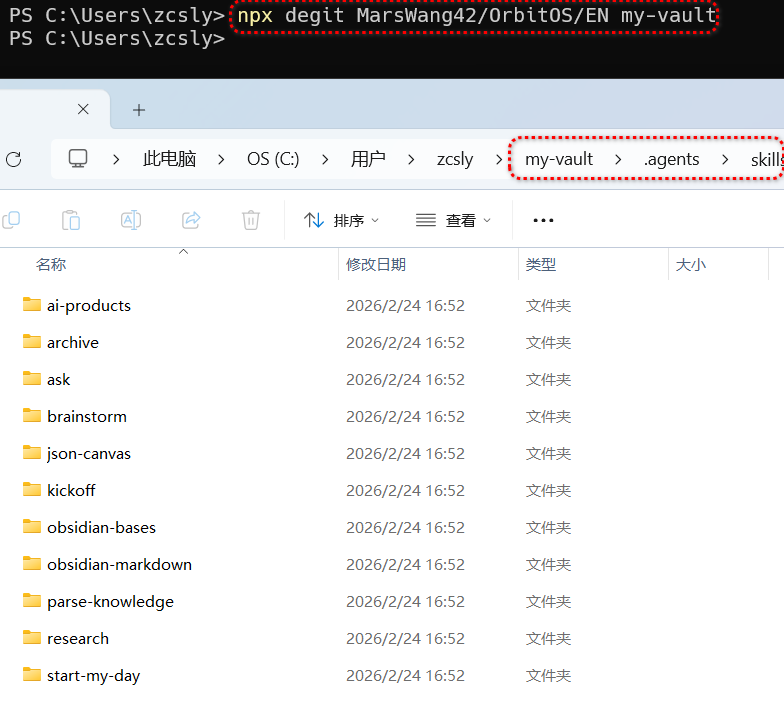Open the 排序 (Sort) dropdown

[342, 220]
